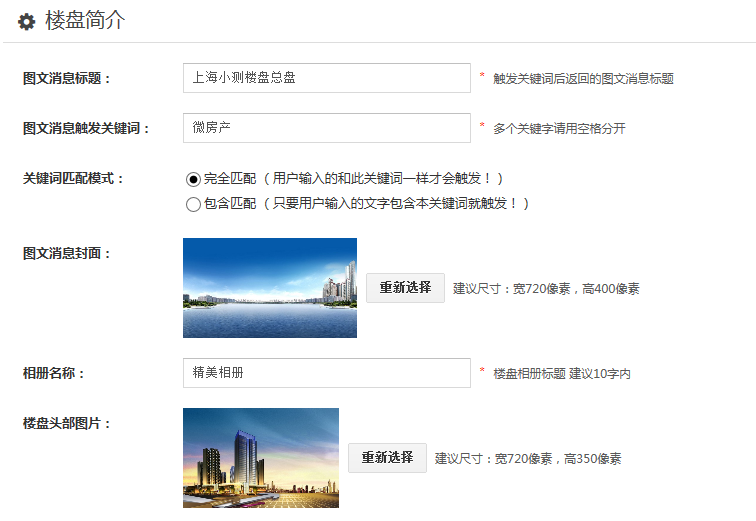The height and width of the screenshot is (521, 756).
Task: Click the hint 多个关键字请用空格分开
Action: point(559,129)
